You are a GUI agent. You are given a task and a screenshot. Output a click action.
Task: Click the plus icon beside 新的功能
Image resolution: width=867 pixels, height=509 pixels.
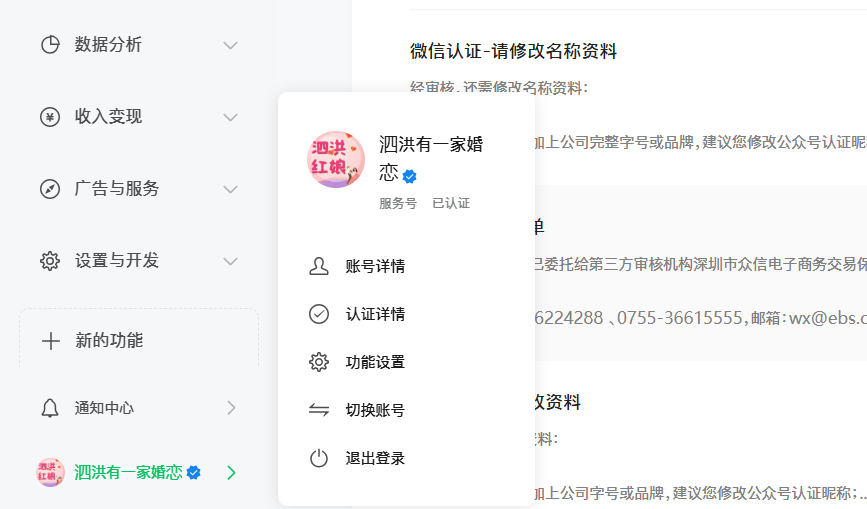50,341
